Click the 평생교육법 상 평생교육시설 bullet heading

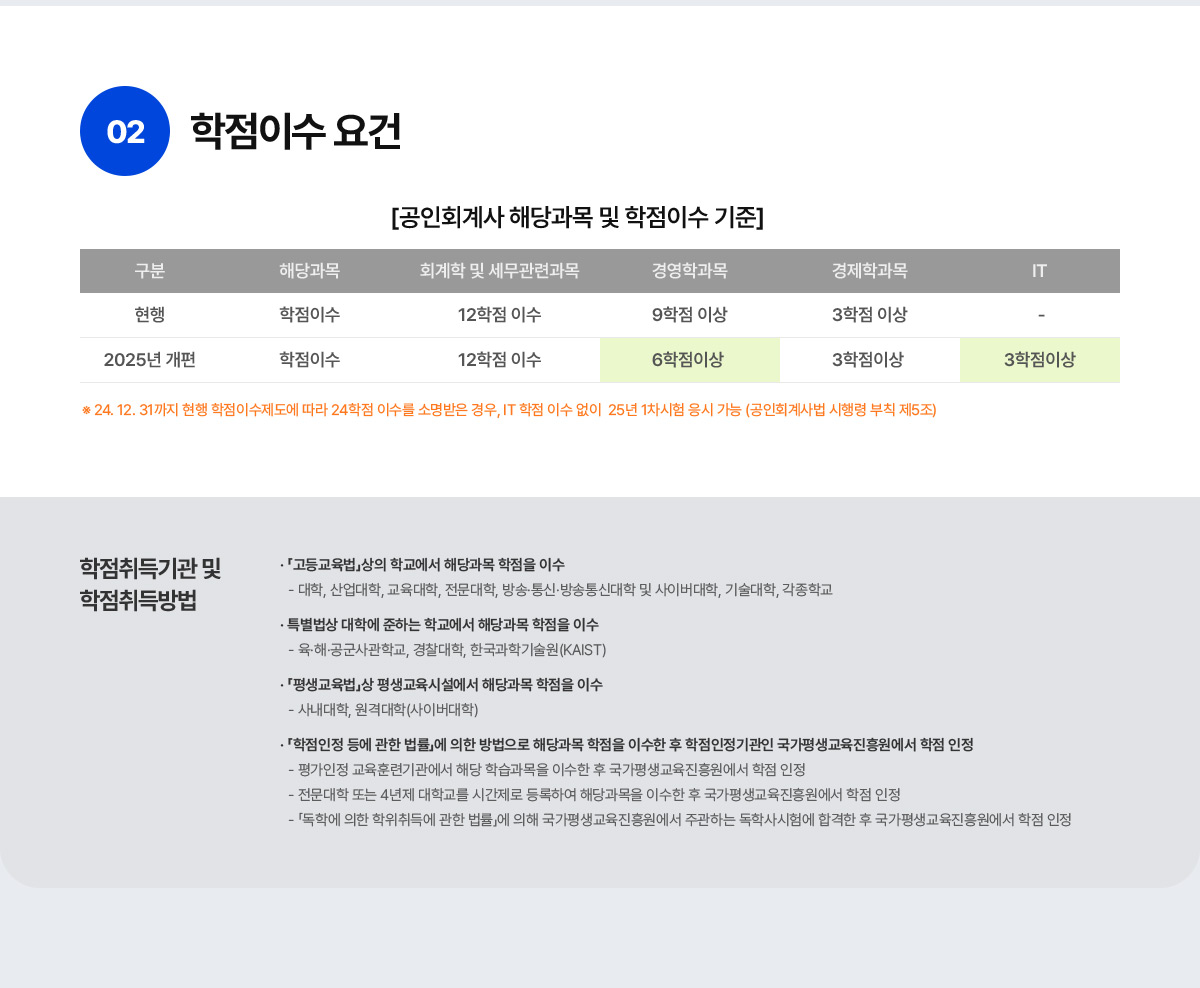444,685
